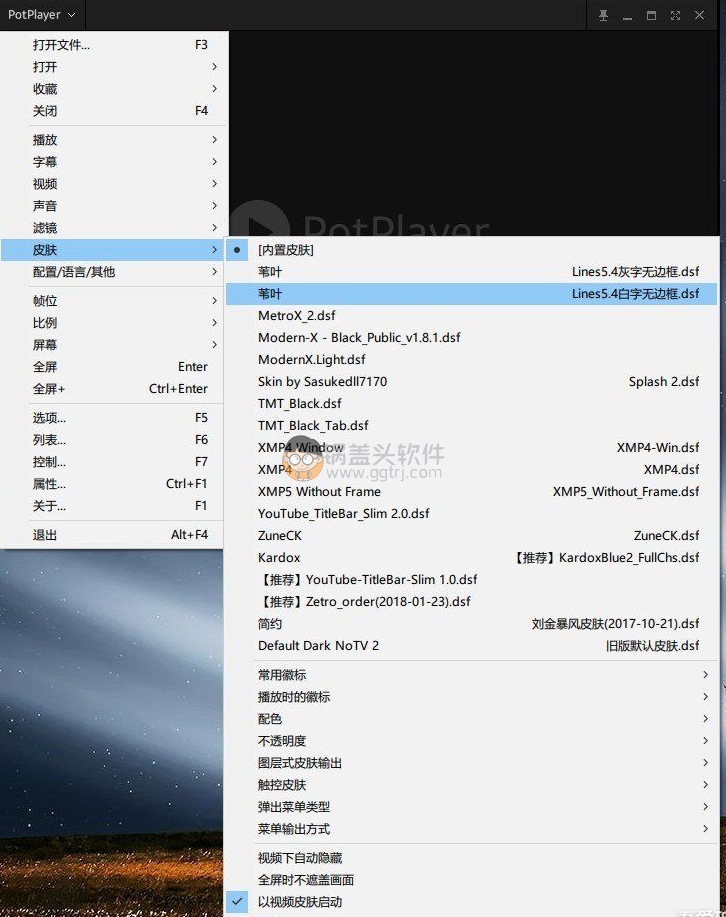Image resolution: width=726 pixels, height=917 pixels.
Task: Apply skin Lines5.4白字无边框.dsf
Action: [x=472, y=294]
